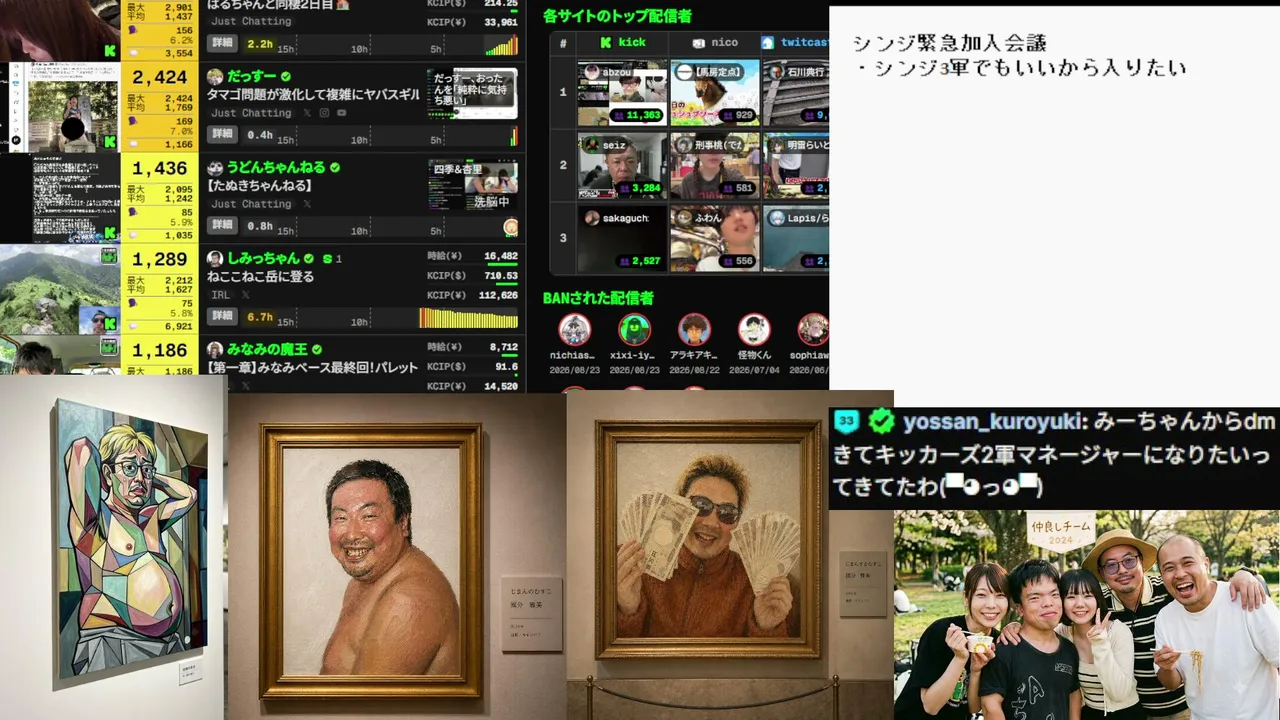This screenshot has height=720, width=1280.
Task: Click the verified badge beside うどんちゃんねる
Action: tap(335, 168)
